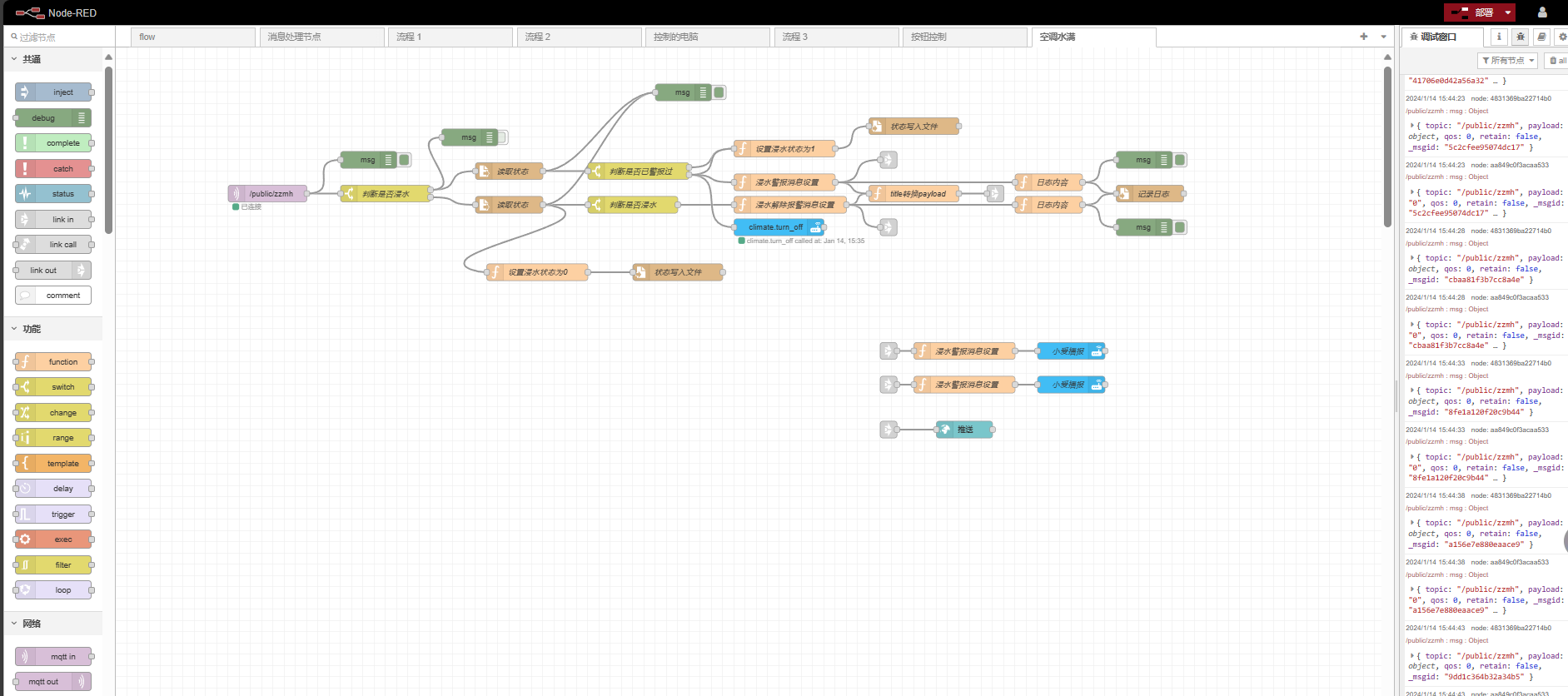
Task: Toggle the topmost msg debug node button
Action: click(x=719, y=92)
